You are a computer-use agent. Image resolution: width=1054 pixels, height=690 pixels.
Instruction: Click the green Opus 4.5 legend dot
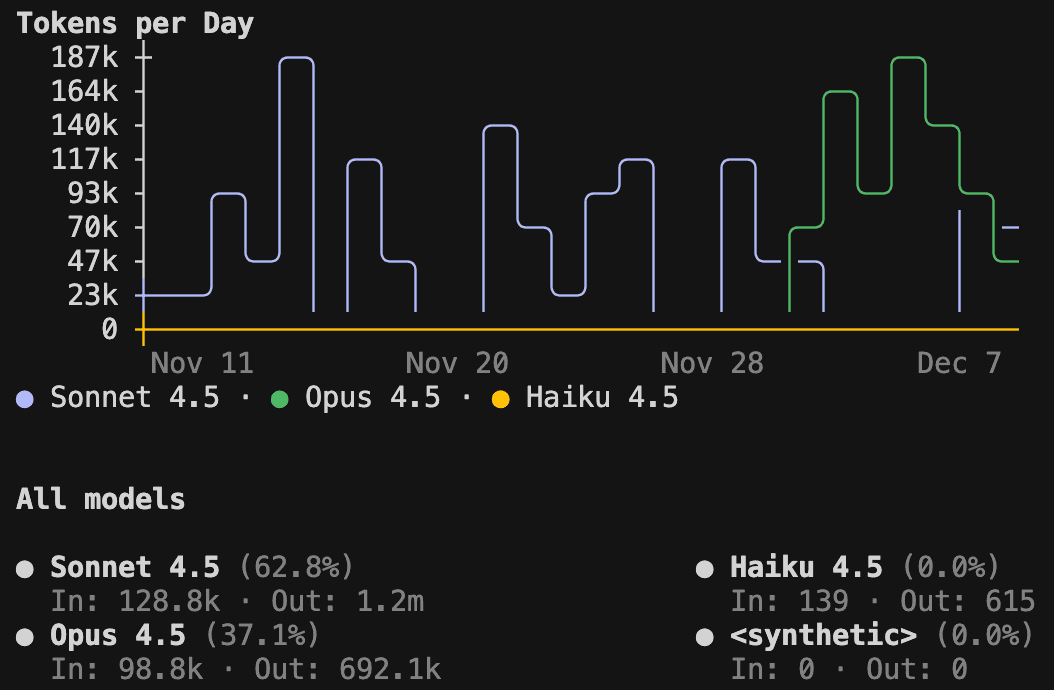(279, 400)
